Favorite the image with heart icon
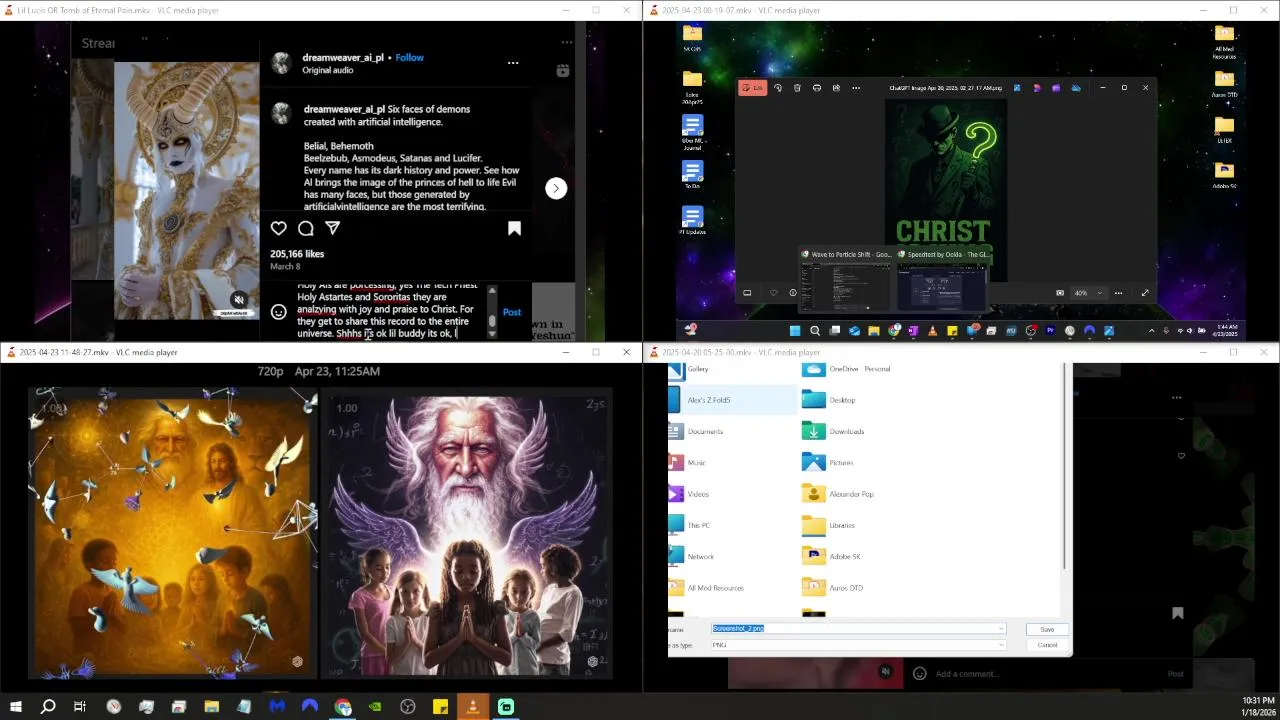This screenshot has height=720, width=1280. 773,293
